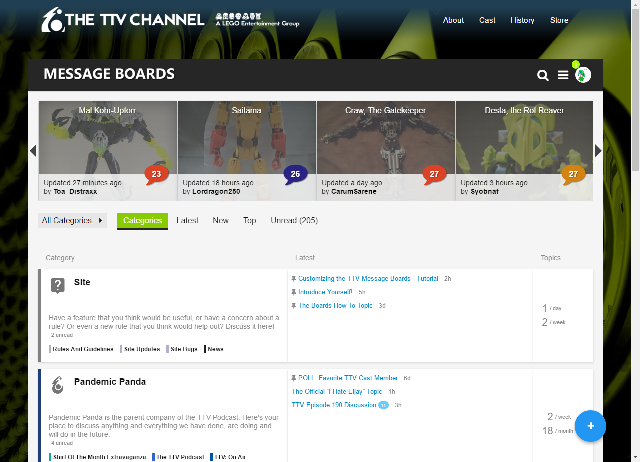The width and height of the screenshot is (640, 462).
Task: Open The TTV Podcast subcategory
Action: click(180, 457)
